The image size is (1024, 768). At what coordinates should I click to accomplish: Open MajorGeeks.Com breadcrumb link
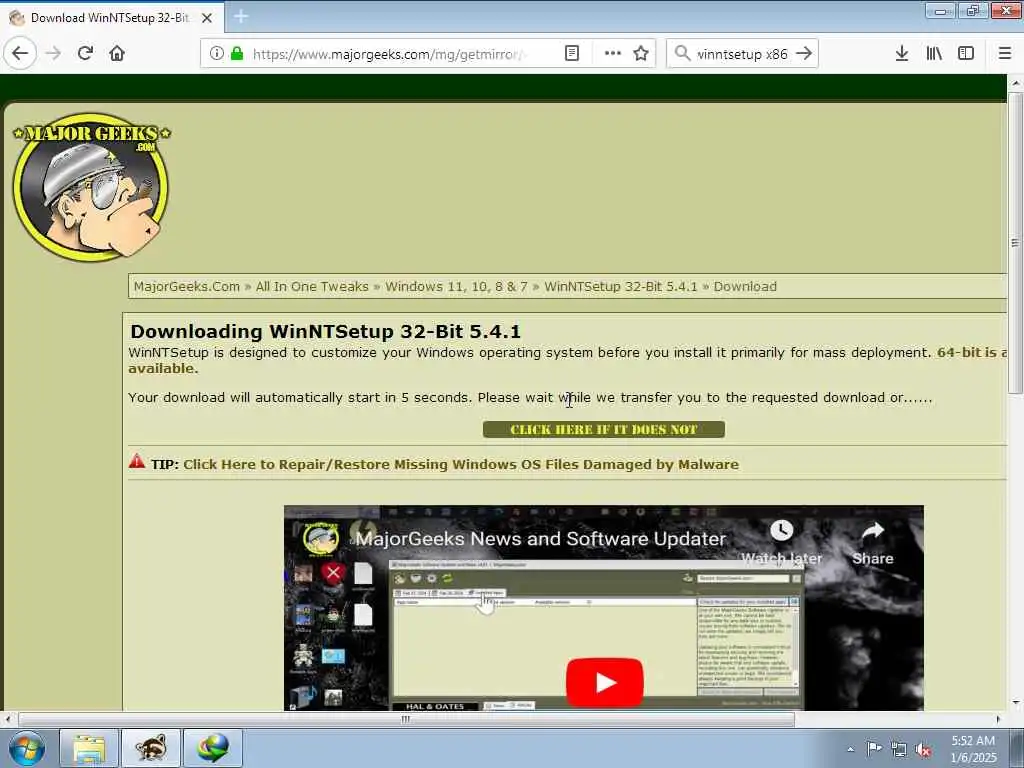pos(187,287)
